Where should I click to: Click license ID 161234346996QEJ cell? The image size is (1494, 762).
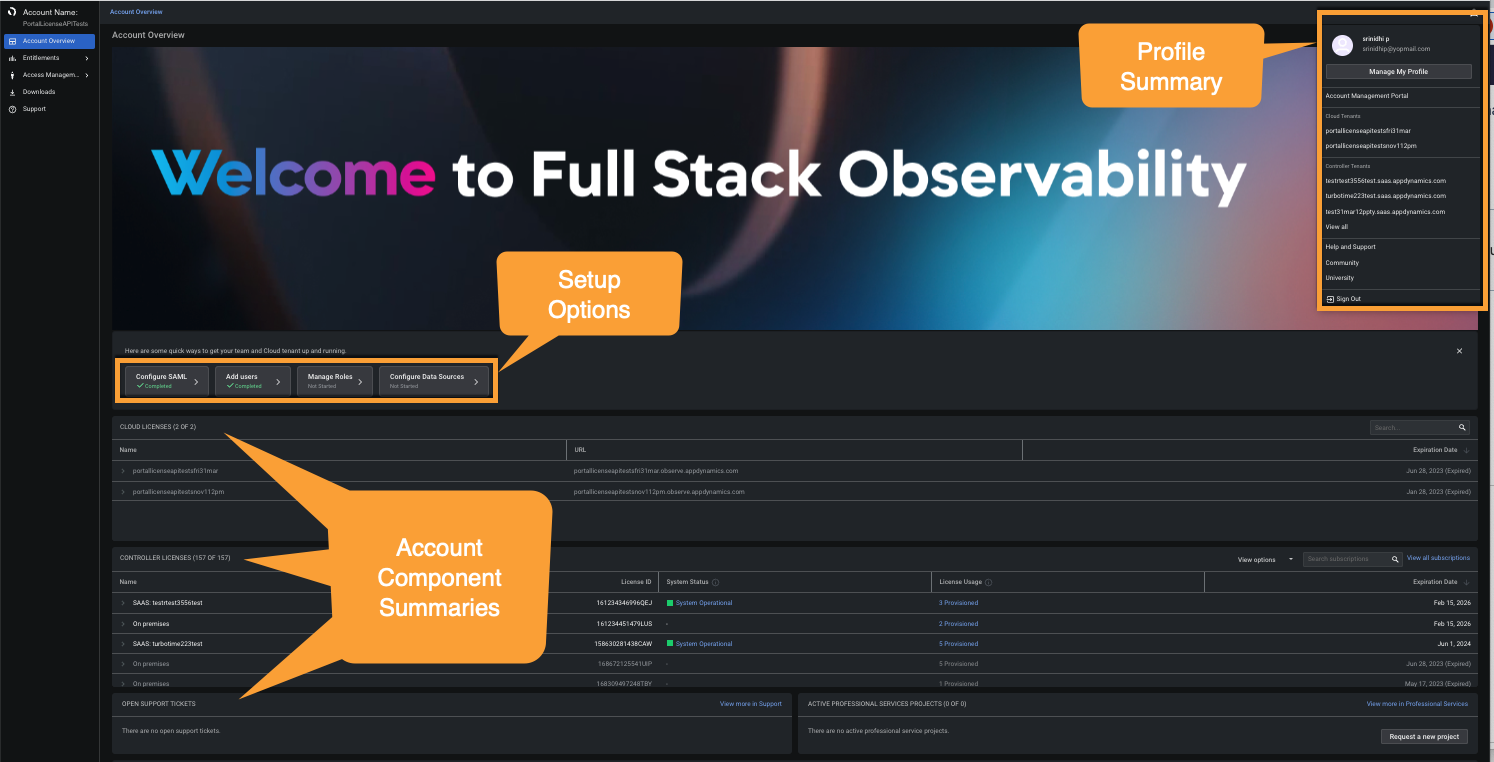624,603
